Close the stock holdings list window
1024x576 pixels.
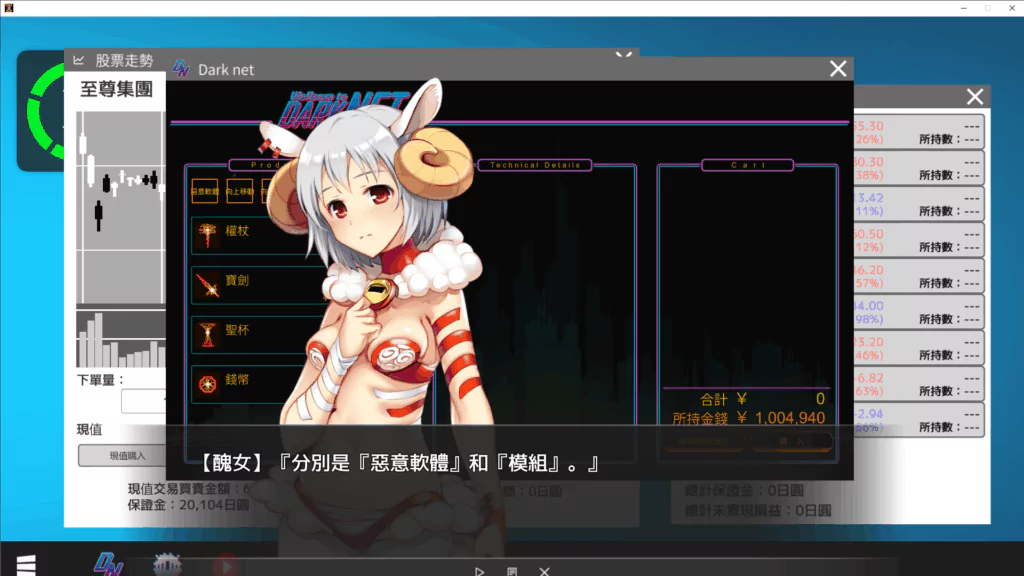tap(975, 97)
